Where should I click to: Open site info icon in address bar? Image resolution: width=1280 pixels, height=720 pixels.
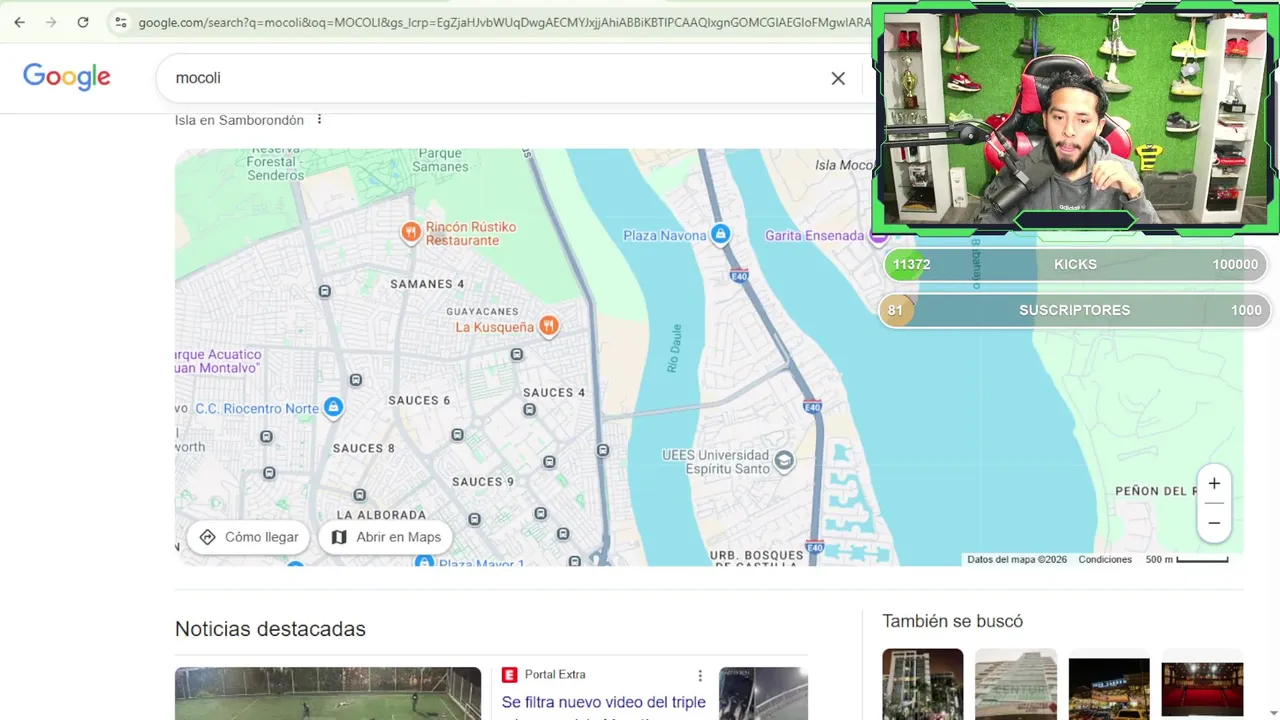120,22
